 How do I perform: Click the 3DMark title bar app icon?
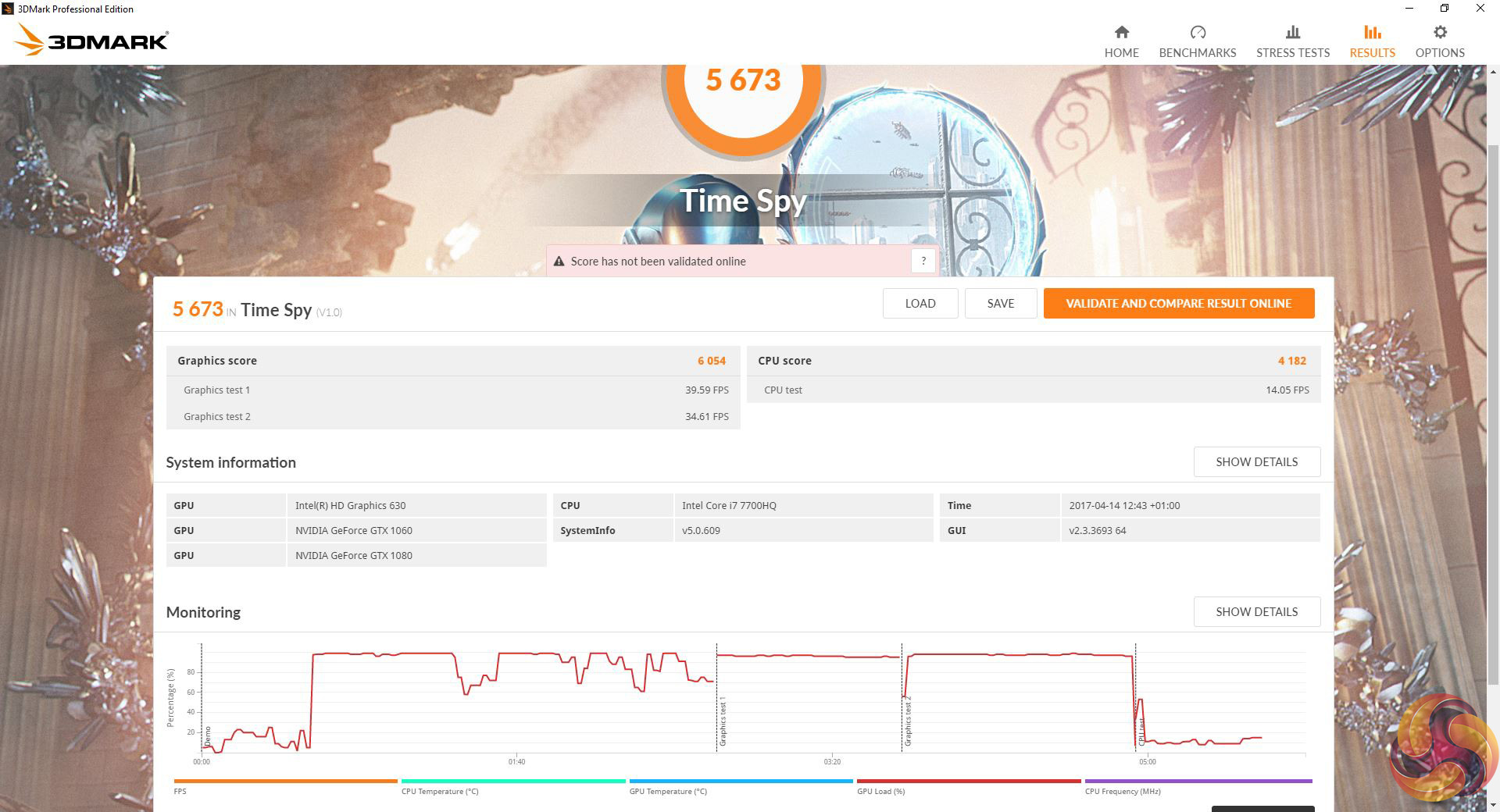pos(8,9)
